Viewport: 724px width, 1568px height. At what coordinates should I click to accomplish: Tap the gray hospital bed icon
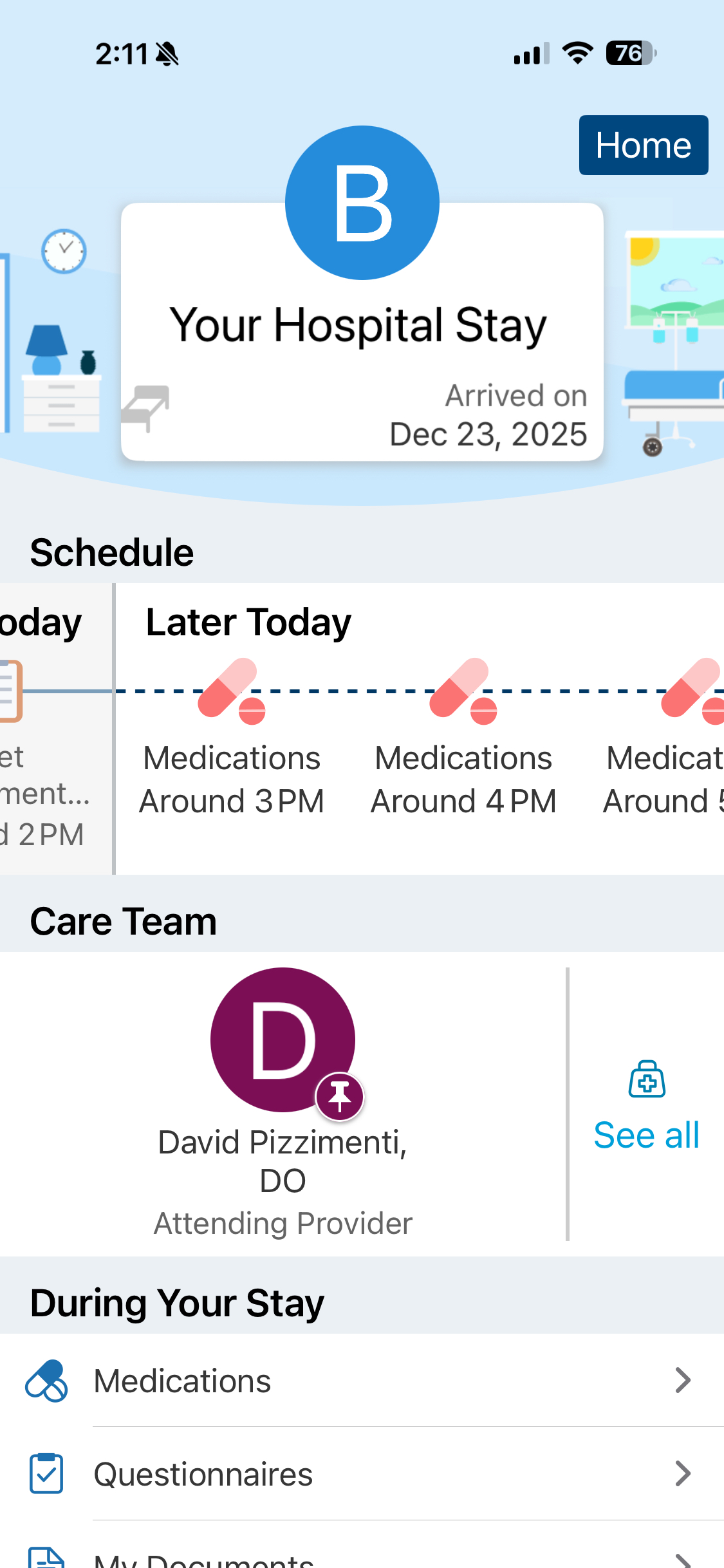click(146, 407)
